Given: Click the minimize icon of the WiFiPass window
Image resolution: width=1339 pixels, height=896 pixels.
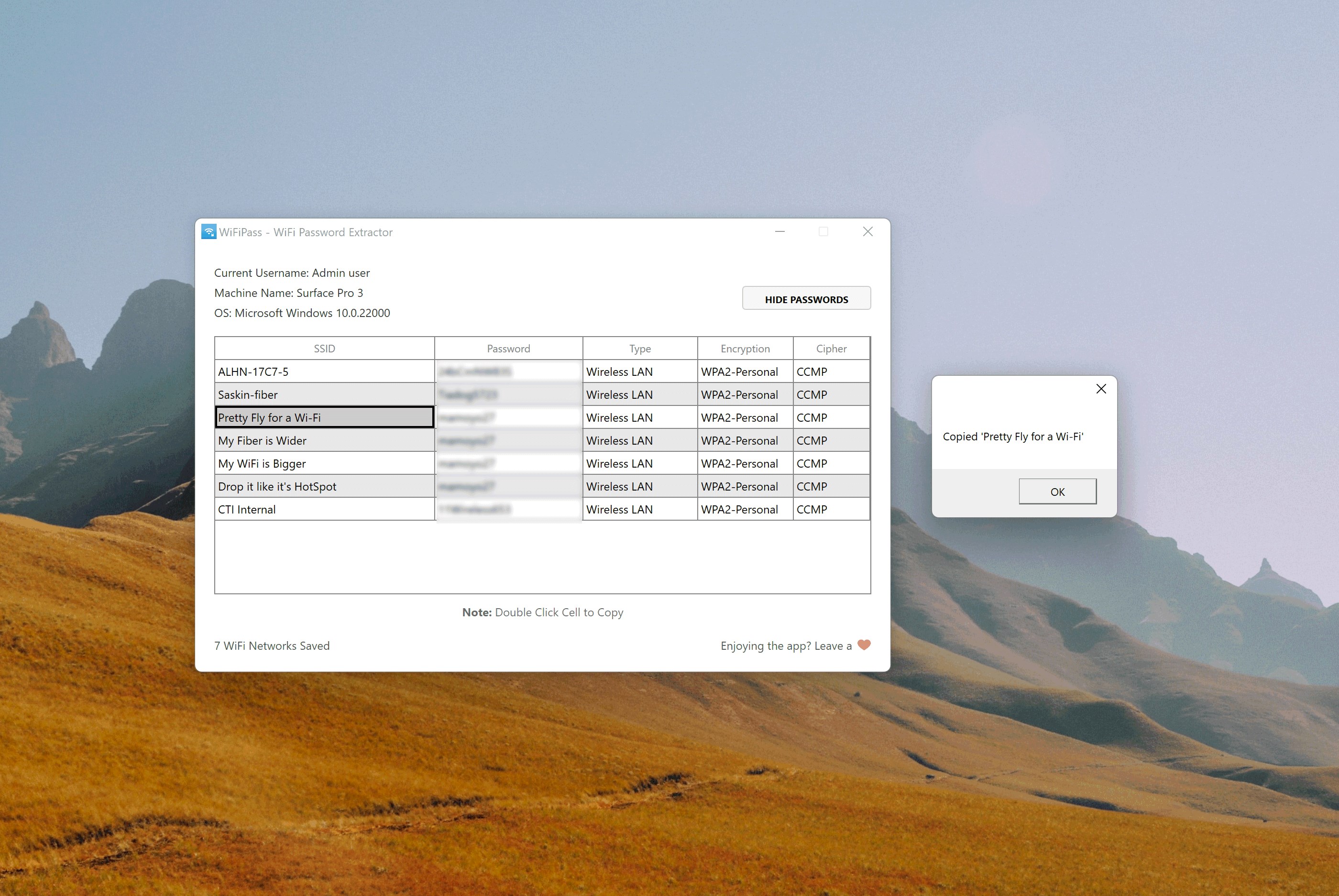Looking at the screenshot, I should click(x=779, y=232).
